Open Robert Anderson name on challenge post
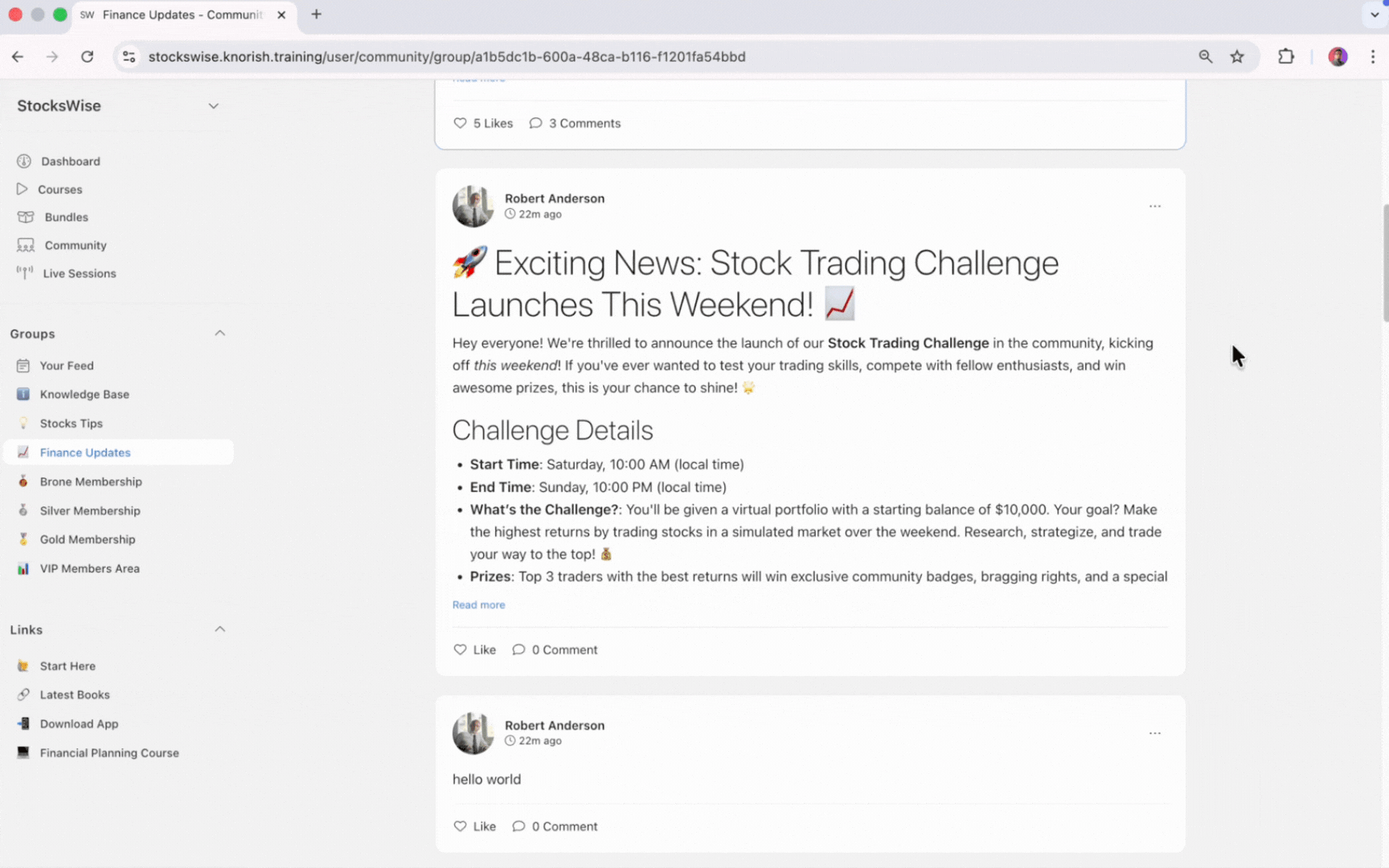This screenshot has width=1389, height=868. (x=555, y=199)
